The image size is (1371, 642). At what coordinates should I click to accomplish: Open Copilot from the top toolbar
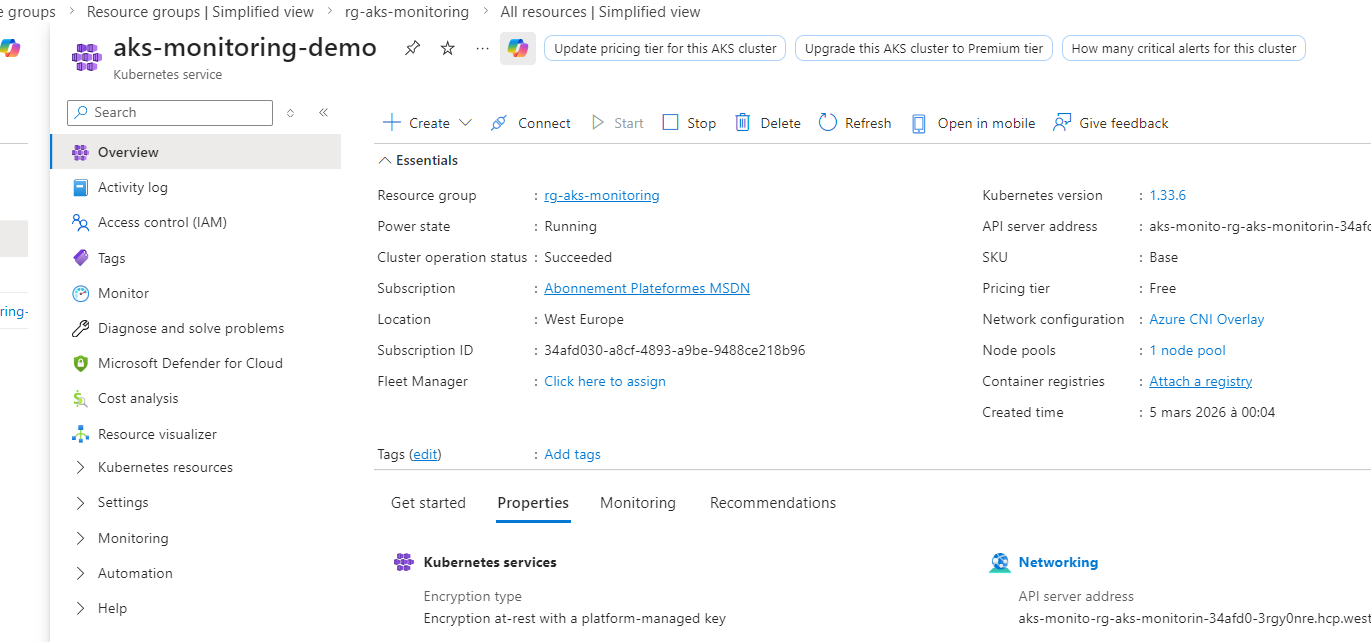pos(517,47)
